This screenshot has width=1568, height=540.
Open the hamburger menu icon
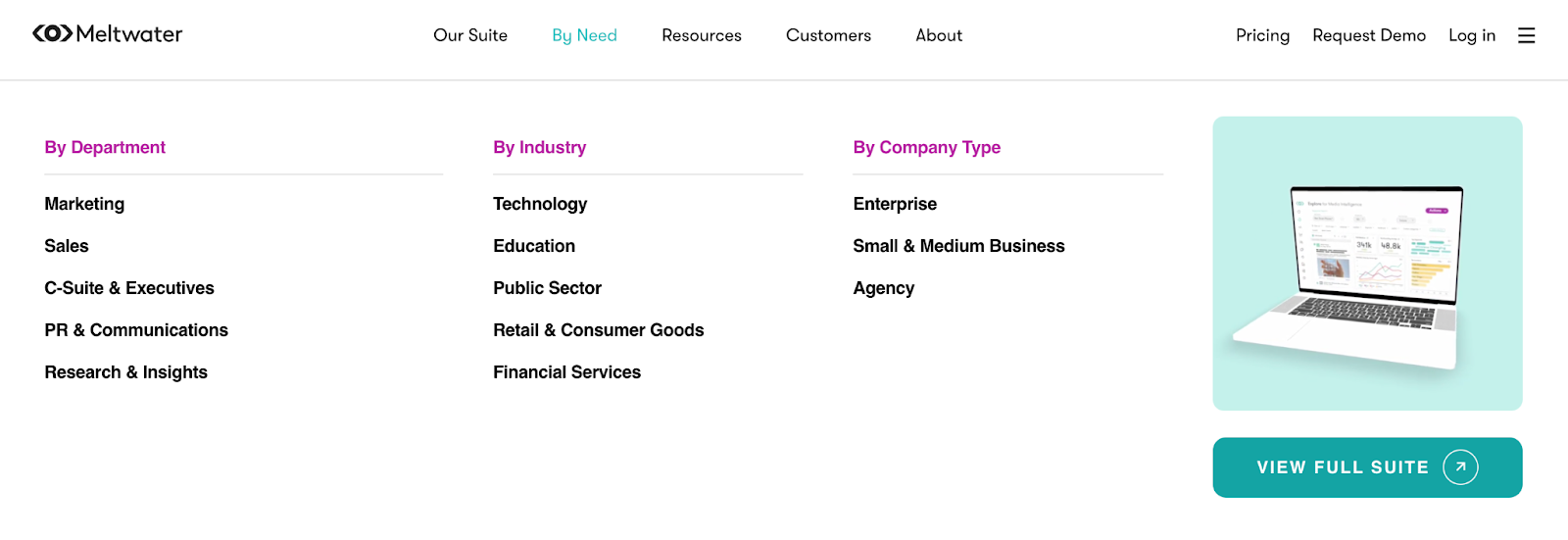pos(1526,35)
